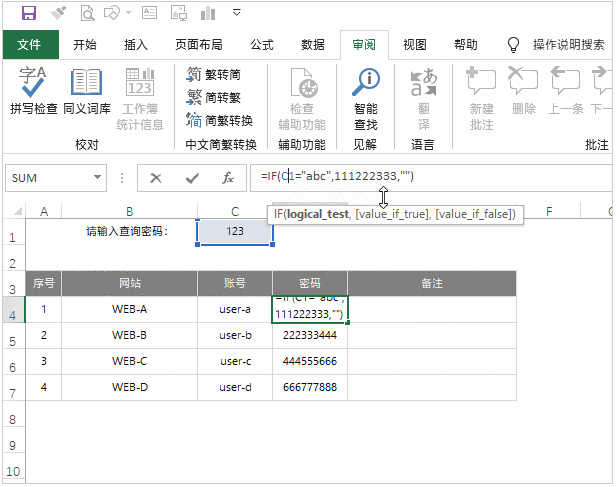
Task: Click logical_test in the function tooltip
Action: coord(317,214)
